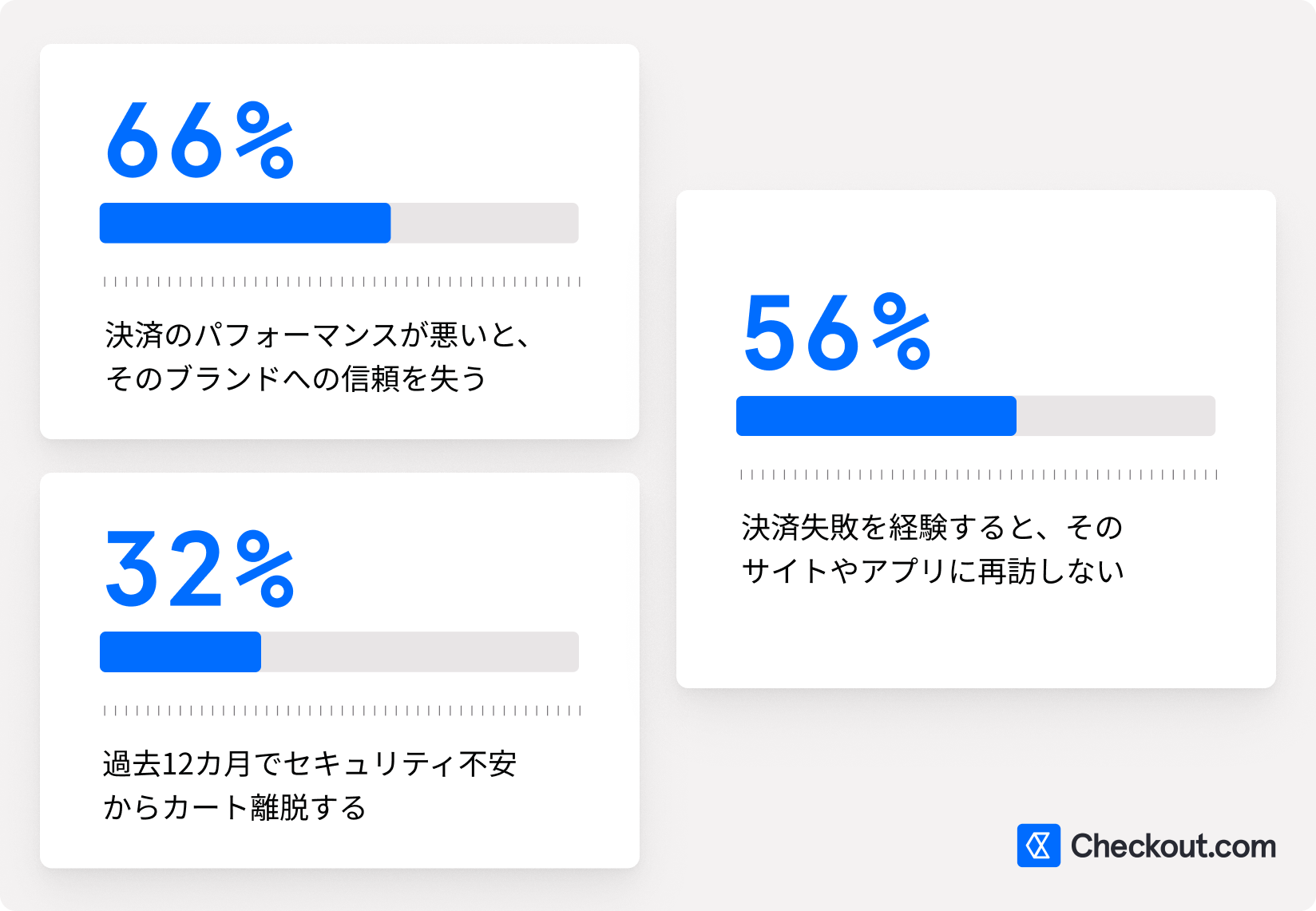Click the text からカート離脱する

pos(235,807)
